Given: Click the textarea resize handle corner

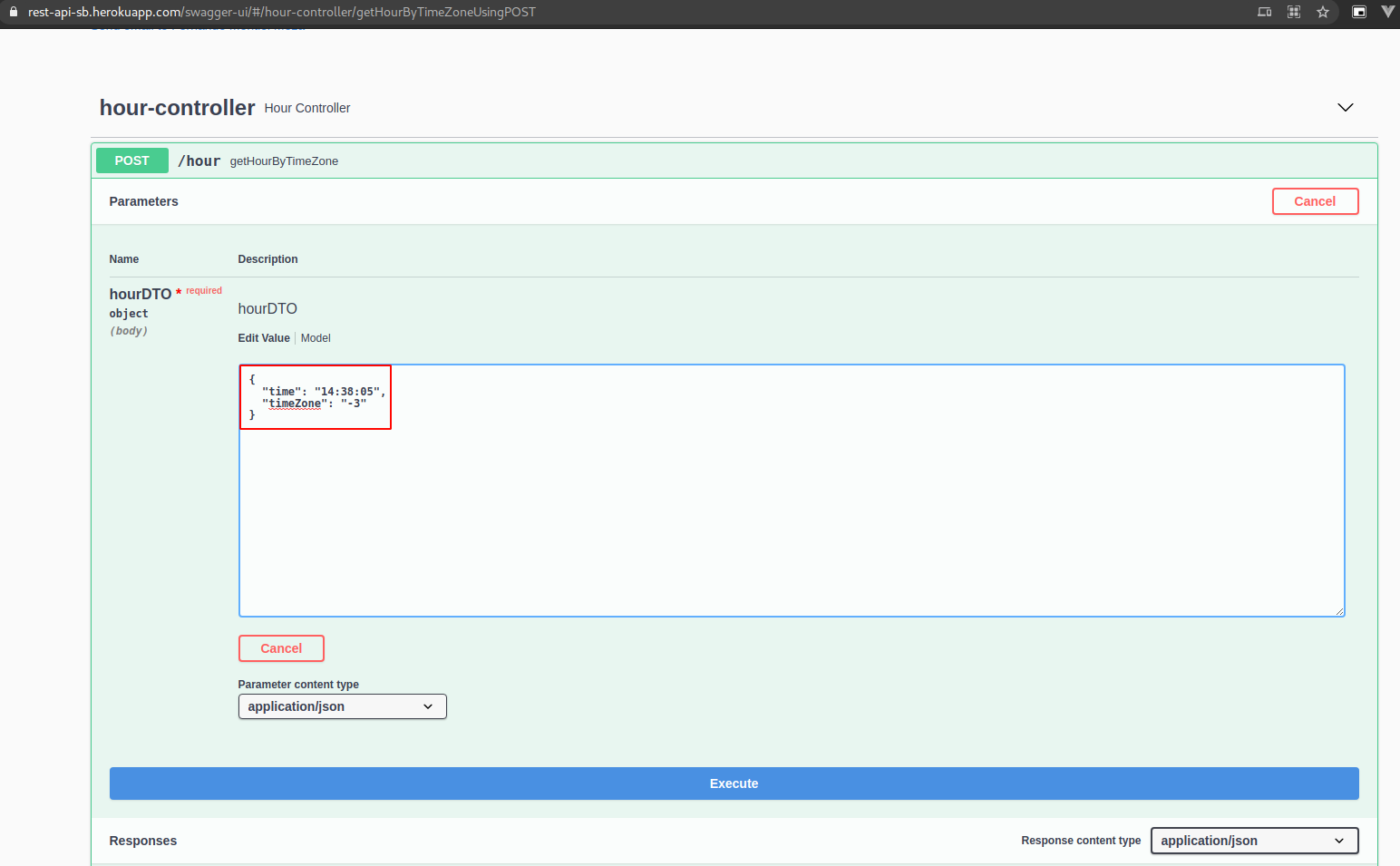Looking at the screenshot, I should [1338, 610].
